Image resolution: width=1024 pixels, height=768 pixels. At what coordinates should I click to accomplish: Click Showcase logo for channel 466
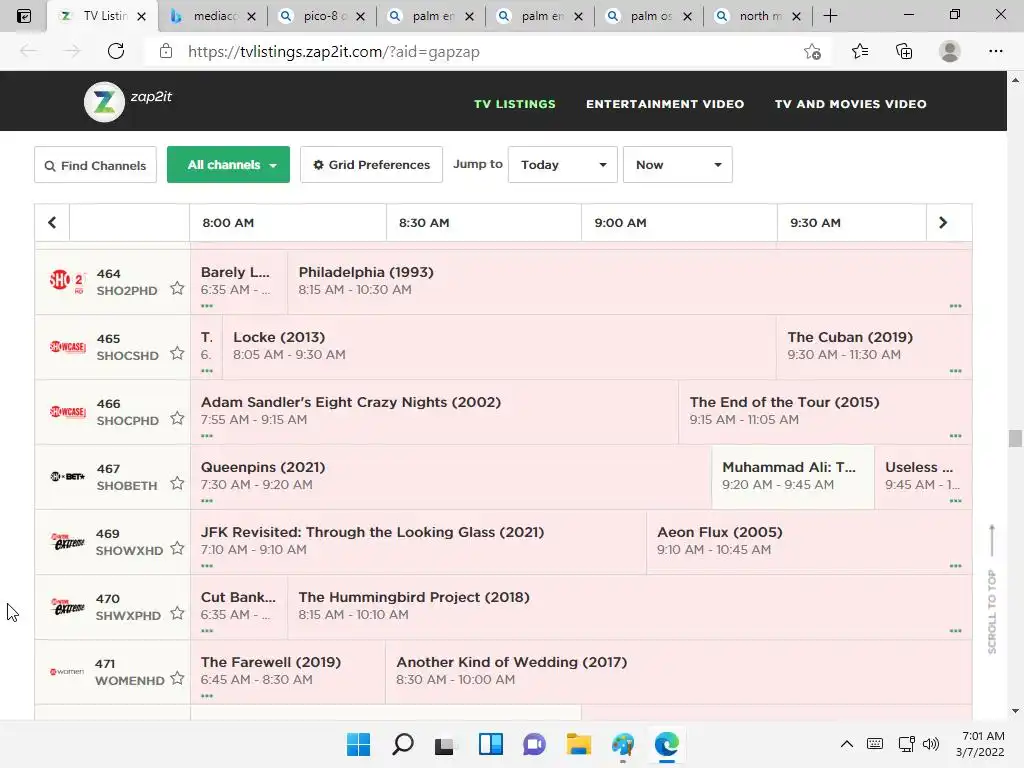[67, 411]
